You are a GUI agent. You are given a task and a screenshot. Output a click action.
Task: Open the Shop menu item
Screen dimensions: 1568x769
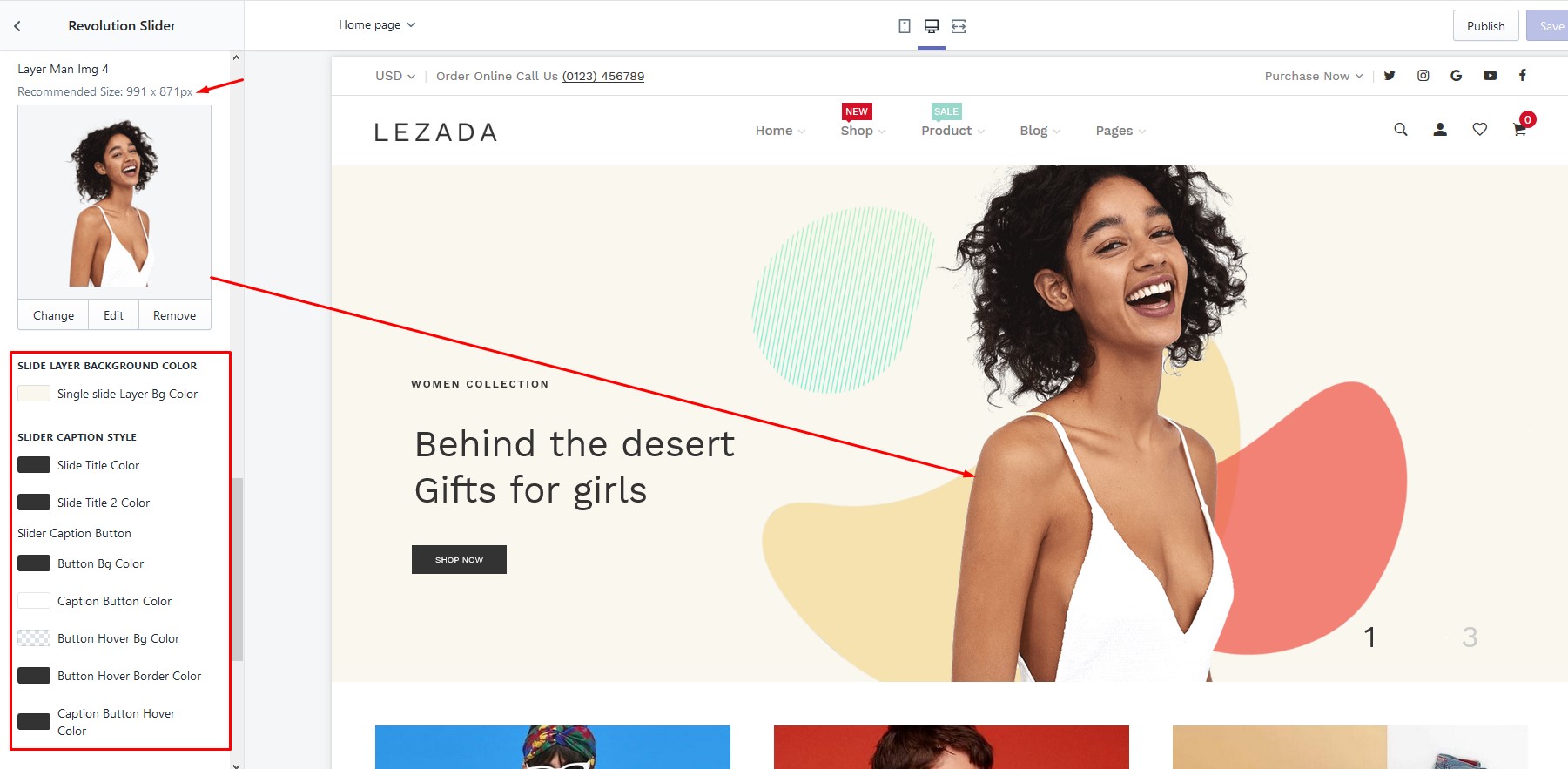(863, 131)
